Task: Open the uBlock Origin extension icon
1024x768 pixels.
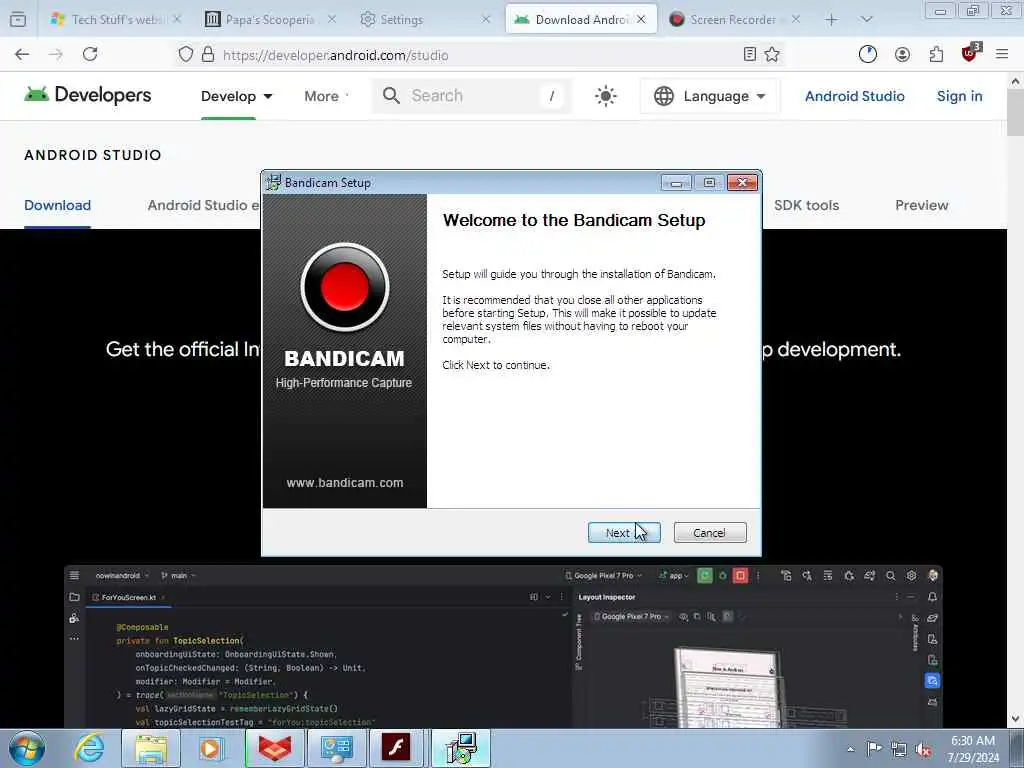Action: pyautogui.click(x=970, y=54)
